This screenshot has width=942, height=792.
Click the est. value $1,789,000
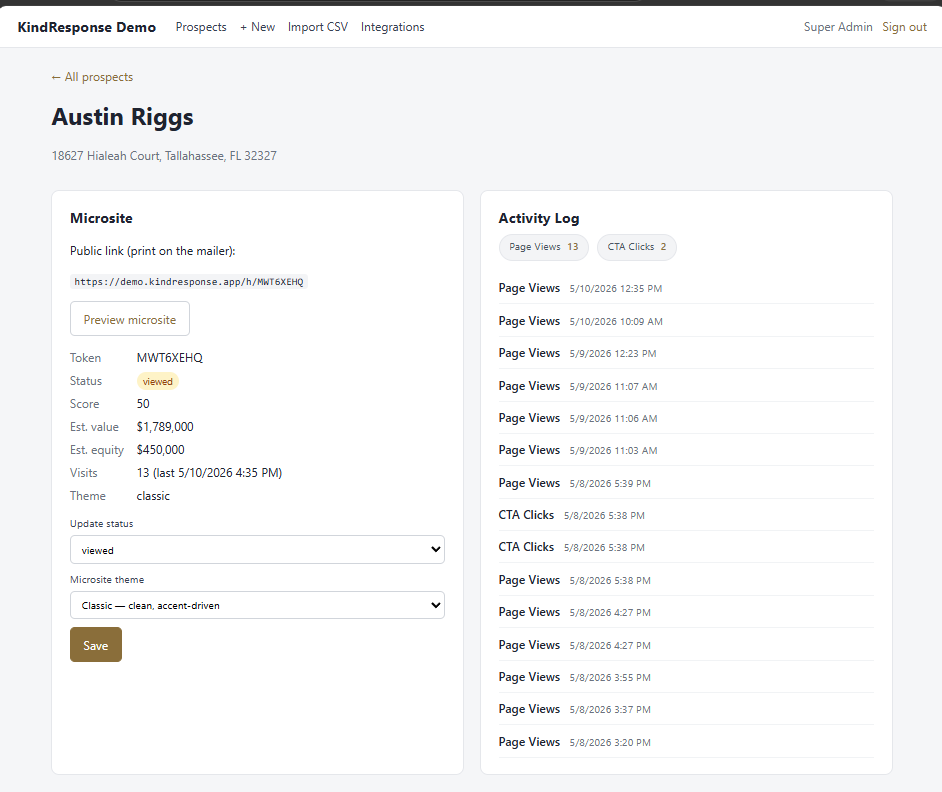point(165,427)
